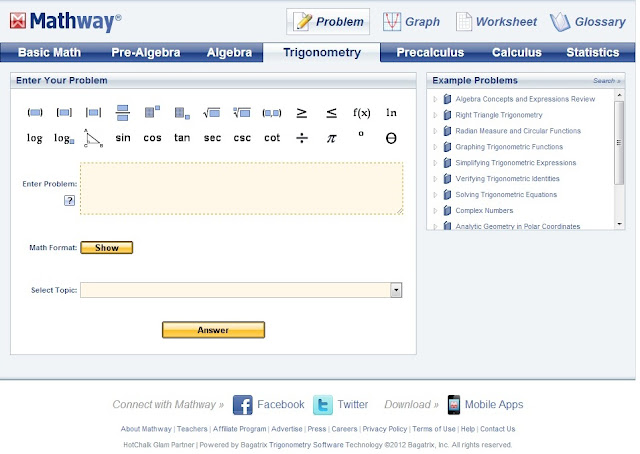Open the Problem mode
The height and width of the screenshot is (454, 640).
click(x=328, y=22)
